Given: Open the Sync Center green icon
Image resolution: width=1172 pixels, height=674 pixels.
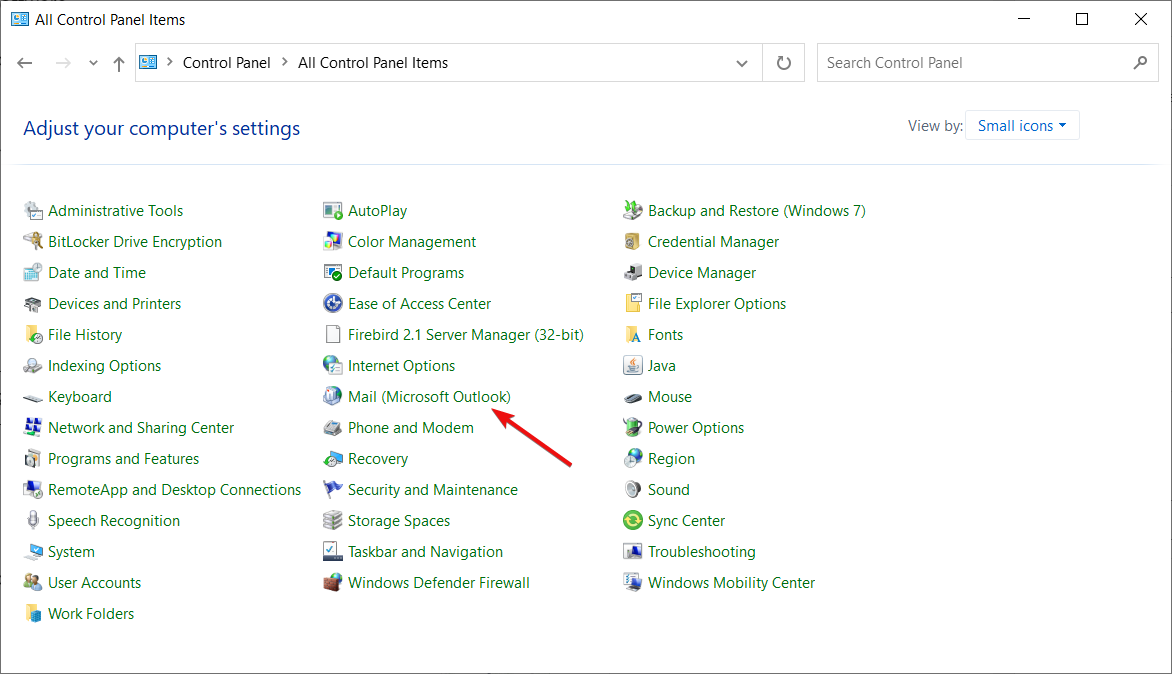Looking at the screenshot, I should [633, 521].
